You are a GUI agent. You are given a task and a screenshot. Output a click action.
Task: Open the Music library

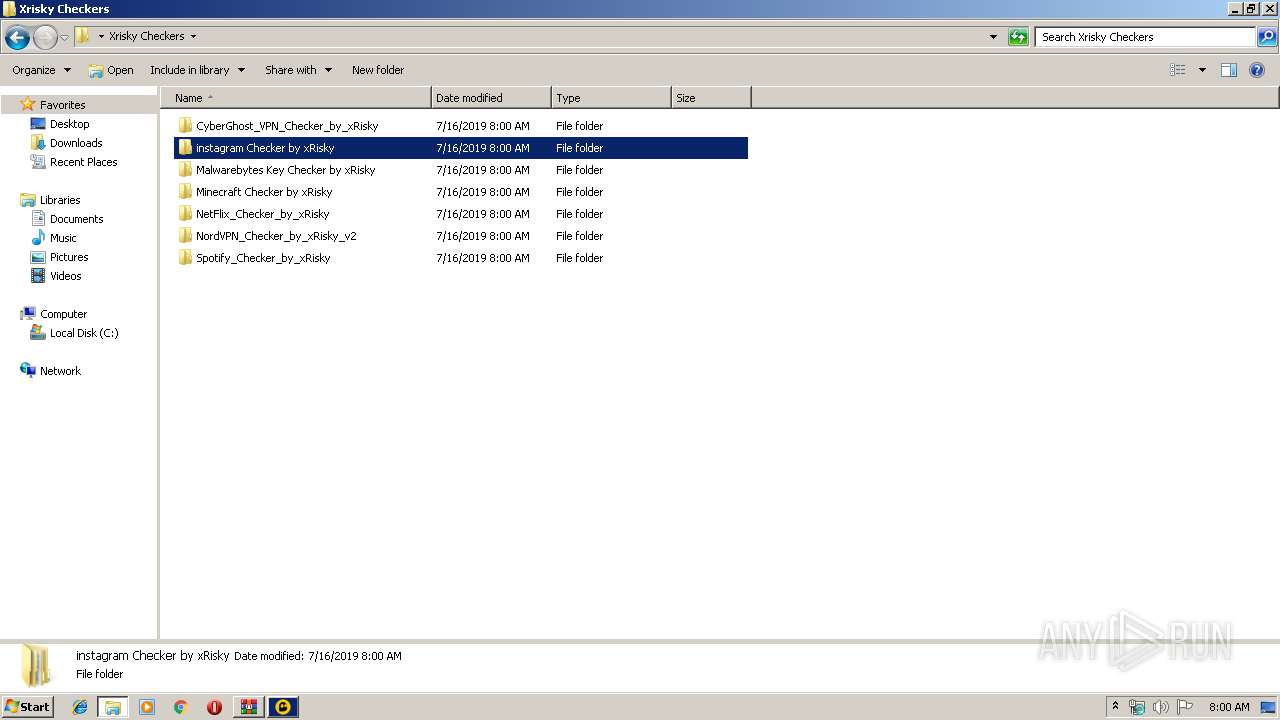[63, 238]
